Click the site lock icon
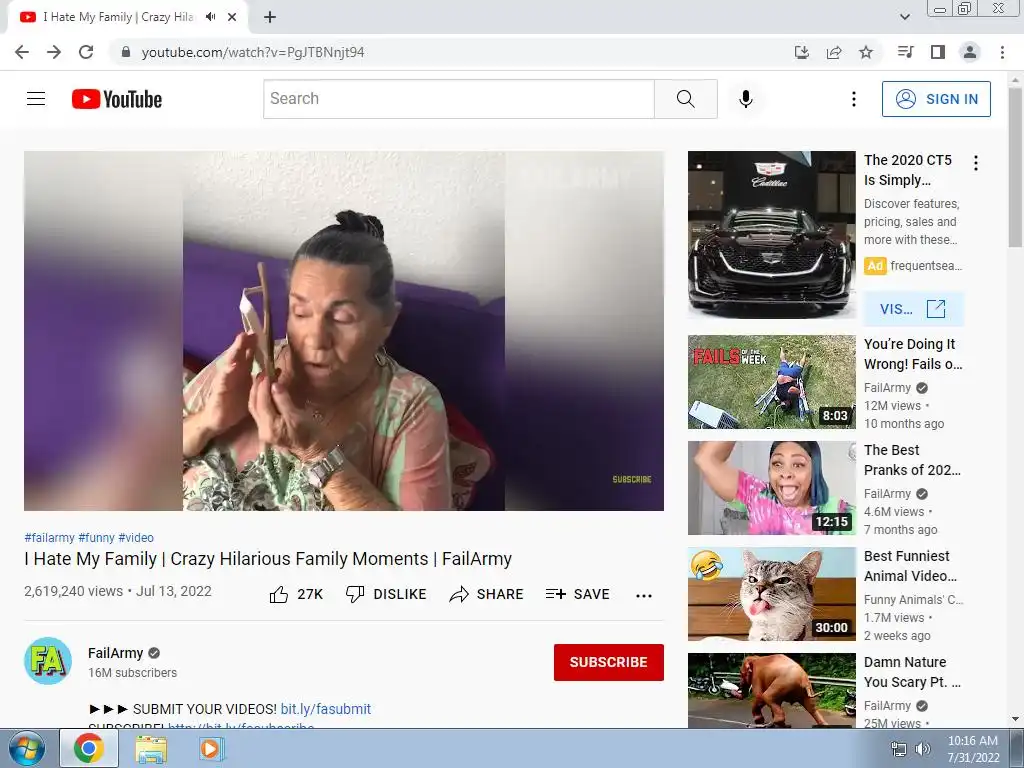Viewport: 1024px width, 768px height. click(126, 52)
